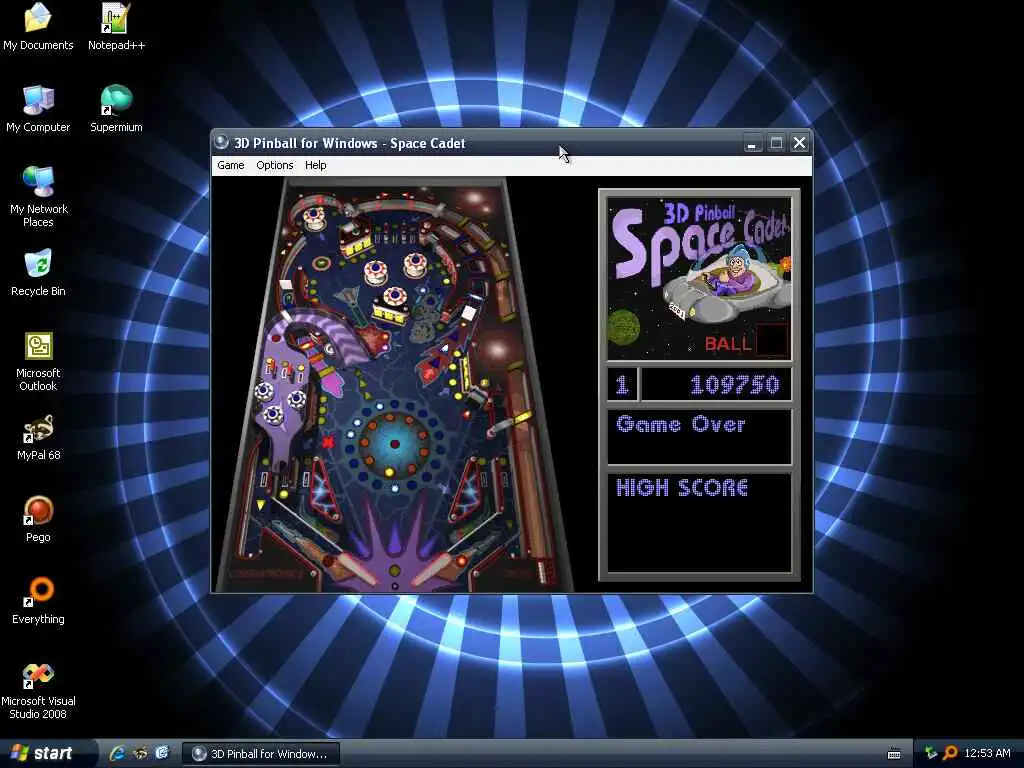Click the orange magnifier tray icon
This screenshot has width=1024, height=768.
coord(950,753)
